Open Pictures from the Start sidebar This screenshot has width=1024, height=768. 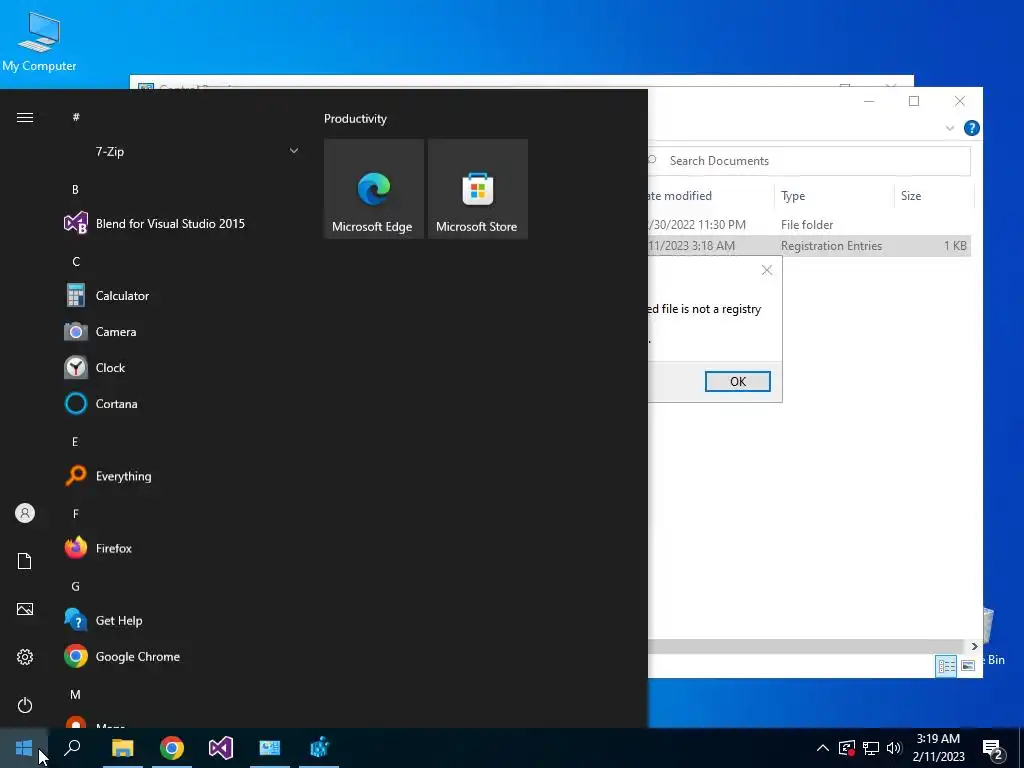click(25, 609)
